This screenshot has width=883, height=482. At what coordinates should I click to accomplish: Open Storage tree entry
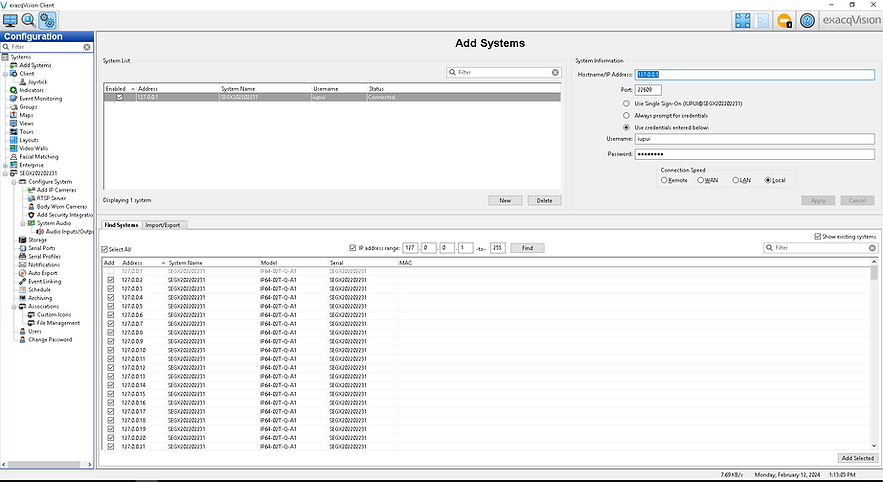(37, 240)
